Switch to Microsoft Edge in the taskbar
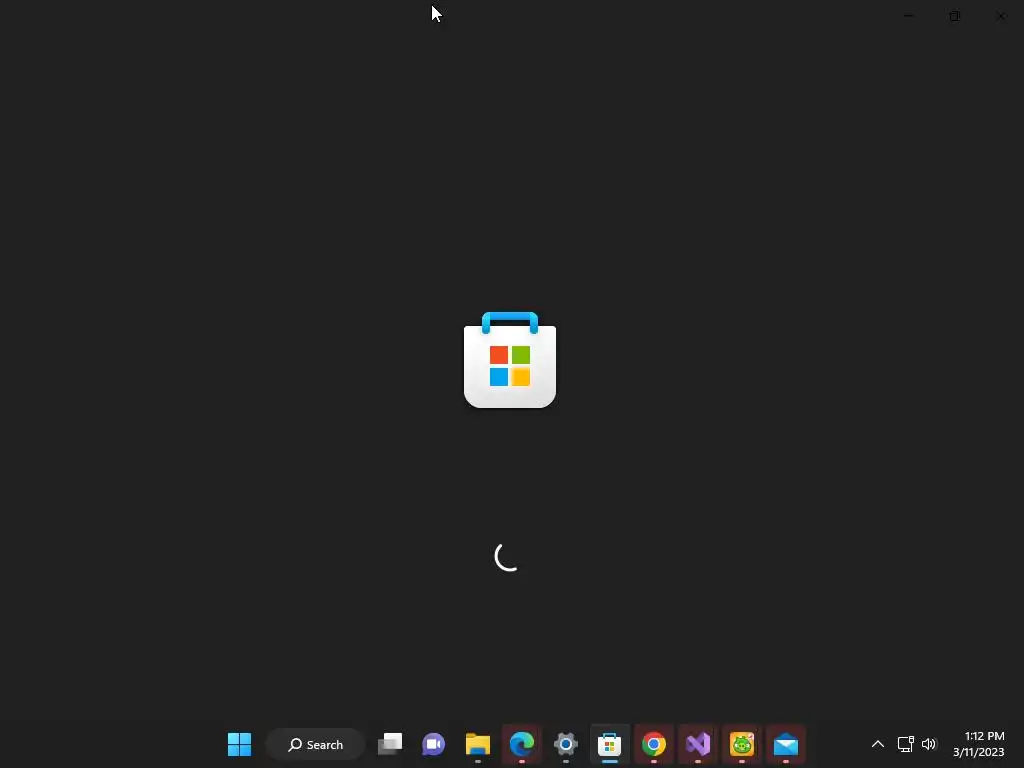The height and width of the screenshot is (768, 1024). (x=522, y=744)
